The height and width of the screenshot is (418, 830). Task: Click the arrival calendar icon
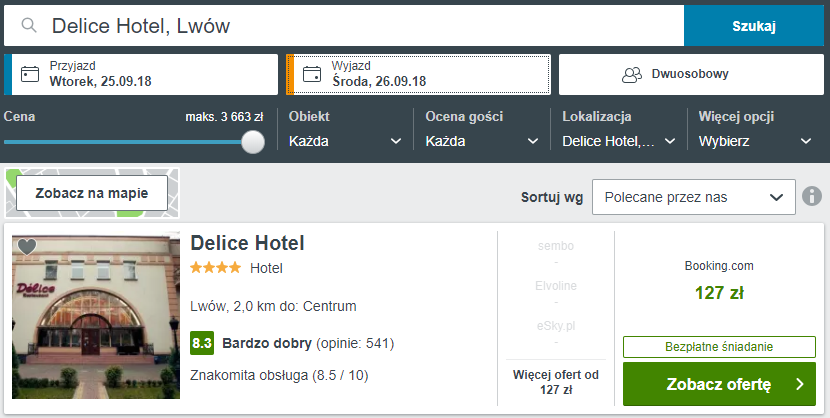30,74
